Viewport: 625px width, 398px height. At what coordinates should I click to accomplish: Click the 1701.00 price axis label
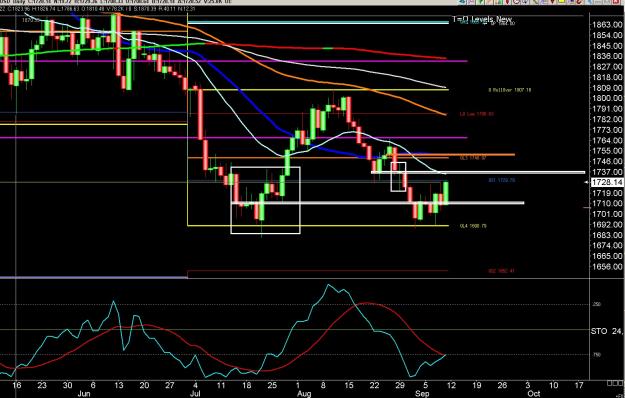pyautogui.click(x=608, y=214)
